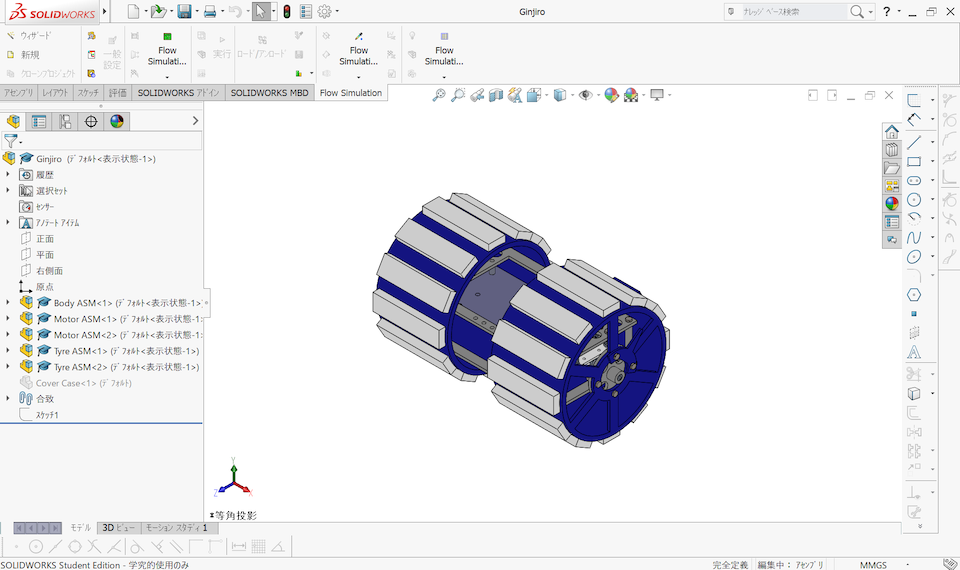The width and height of the screenshot is (960, 570).
Task: Expand the Tyre ASM<2> tree node
Action: click(x=8, y=366)
